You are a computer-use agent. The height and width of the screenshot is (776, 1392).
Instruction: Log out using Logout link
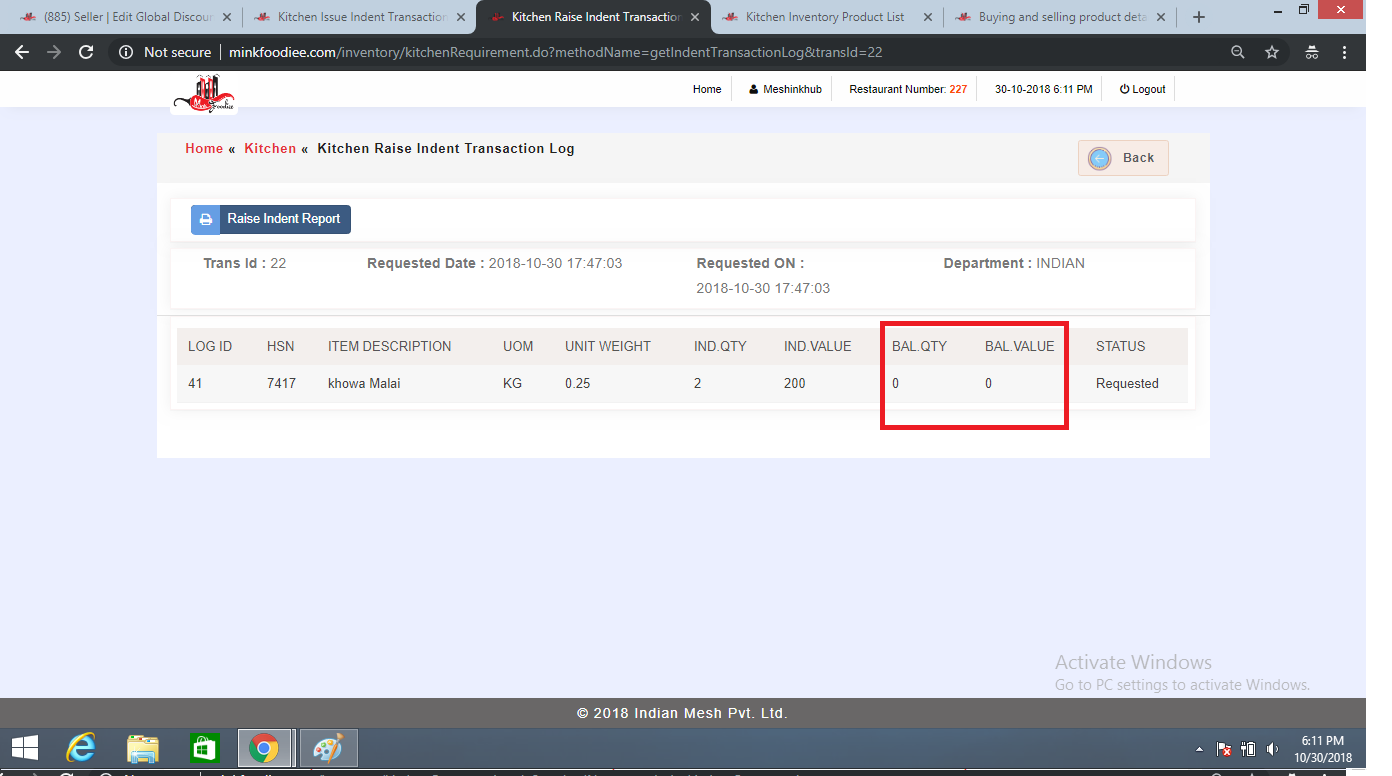click(x=1142, y=89)
